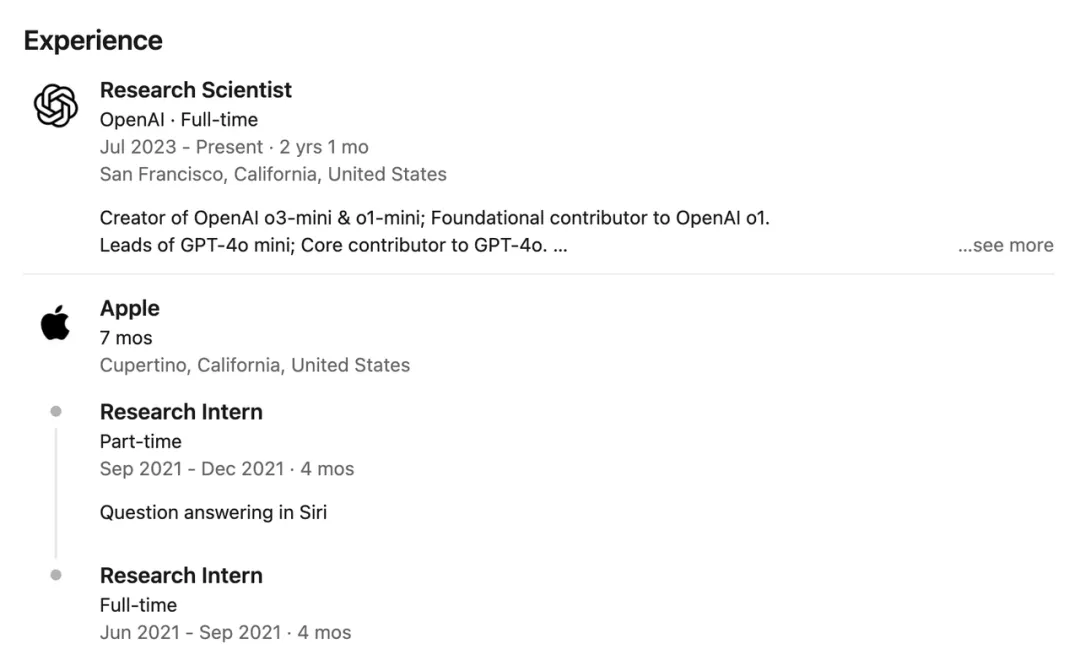Click the "Jul 2023 - Present" date range
Image resolution: width=1080 pixels, height=671 pixels.
pyautogui.click(x=179, y=147)
